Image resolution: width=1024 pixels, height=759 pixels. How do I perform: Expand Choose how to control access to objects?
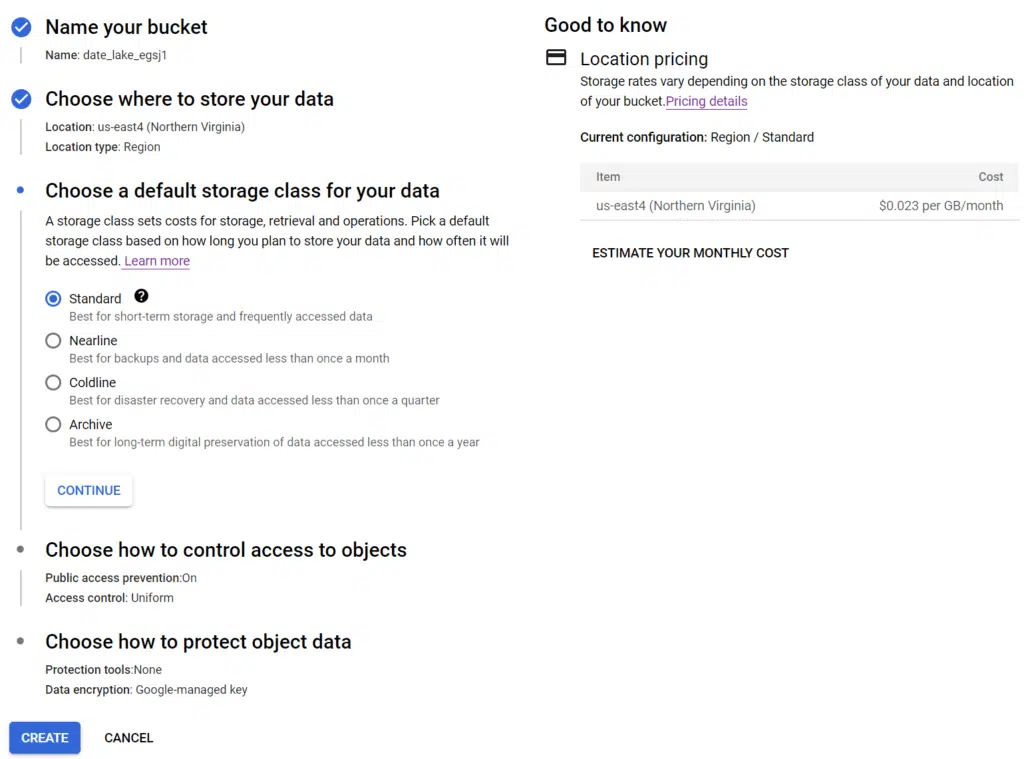tap(226, 550)
